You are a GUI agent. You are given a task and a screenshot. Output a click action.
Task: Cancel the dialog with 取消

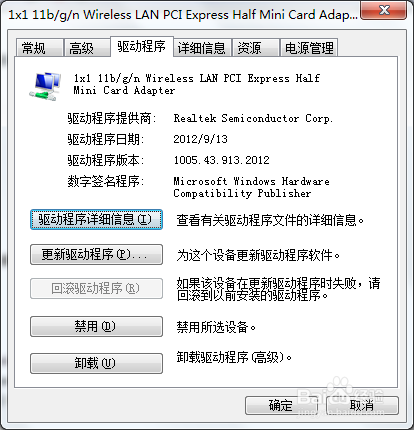pos(362,405)
